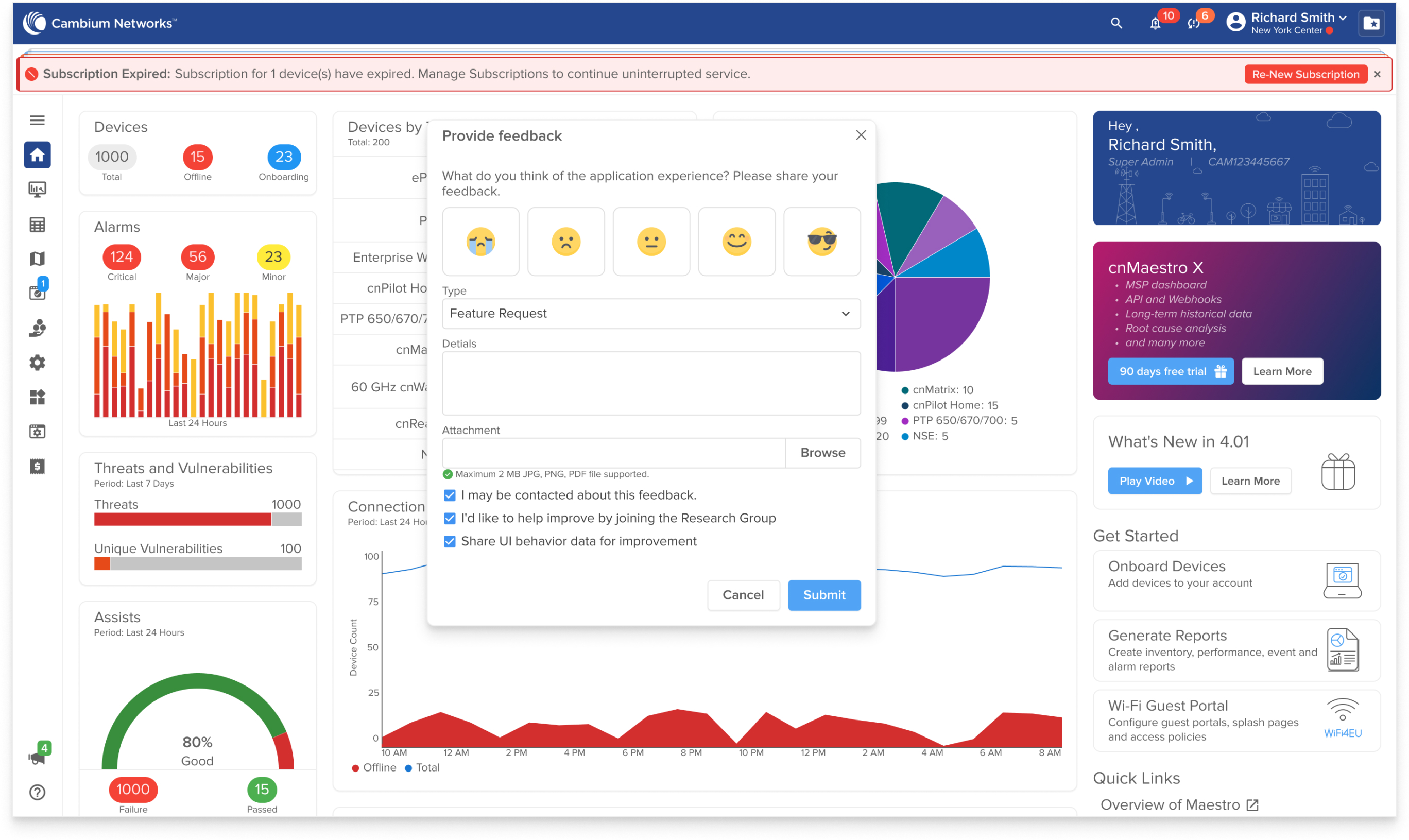
Task: Select the frowning face rating
Action: (x=566, y=242)
